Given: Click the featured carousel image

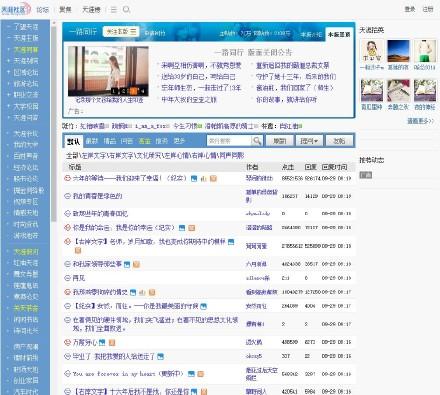Looking at the screenshot, I should point(108,71).
